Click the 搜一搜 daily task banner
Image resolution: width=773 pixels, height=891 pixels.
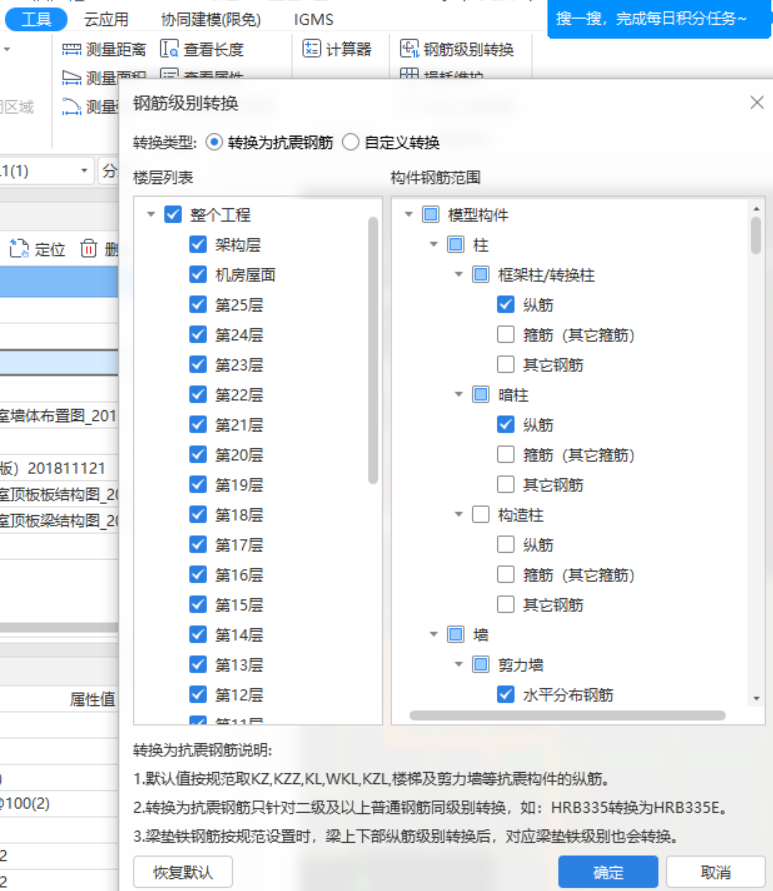[x=658, y=19]
